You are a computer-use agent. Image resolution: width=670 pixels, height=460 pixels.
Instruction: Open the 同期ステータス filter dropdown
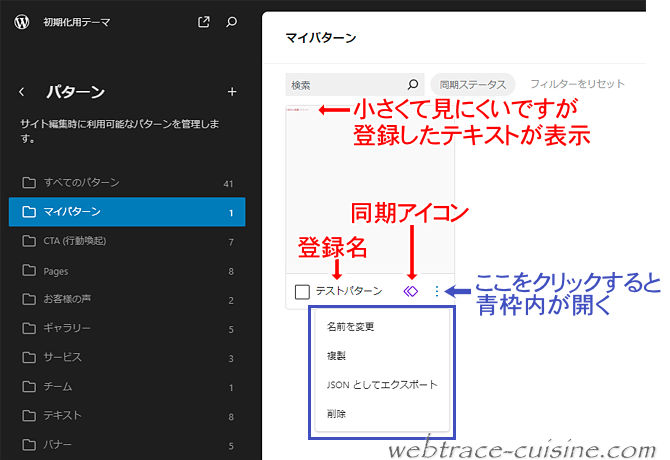pos(473,85)
